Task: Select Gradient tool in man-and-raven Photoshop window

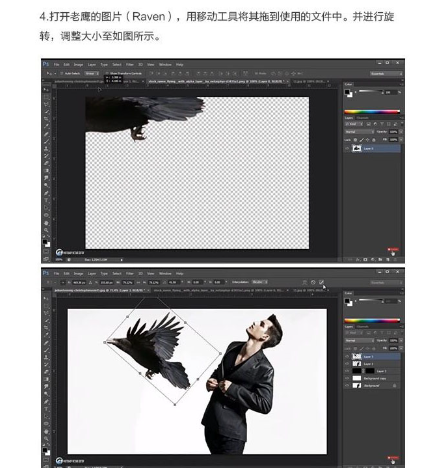Action: coord(46,379)
